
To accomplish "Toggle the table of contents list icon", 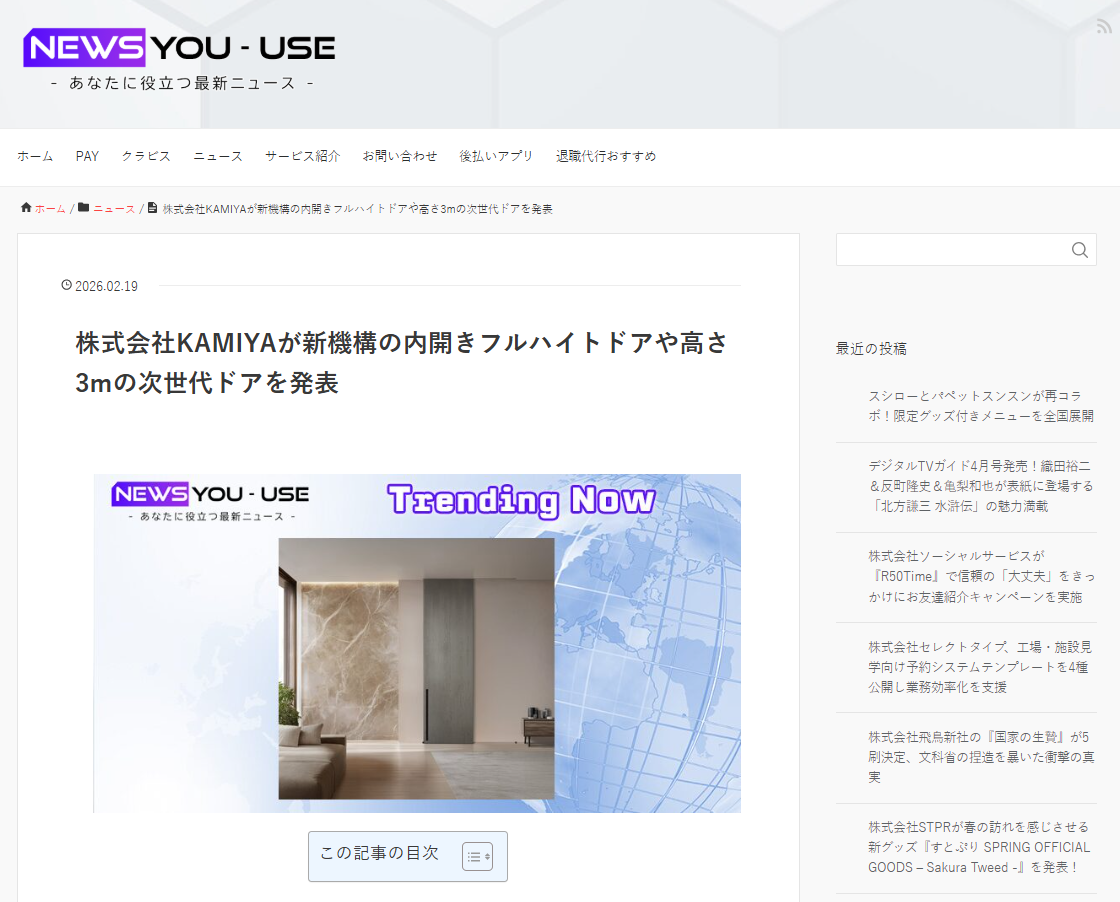I will 477,856.
